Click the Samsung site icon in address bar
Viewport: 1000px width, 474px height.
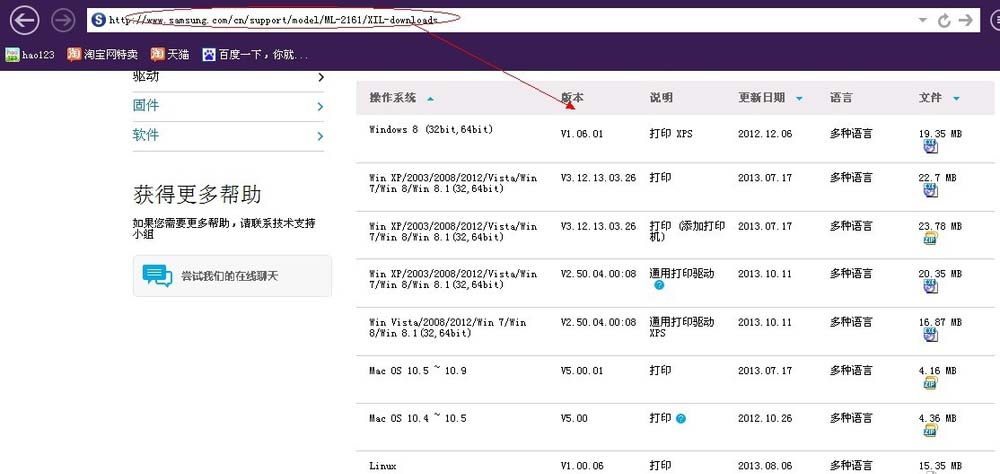point(98,20)
